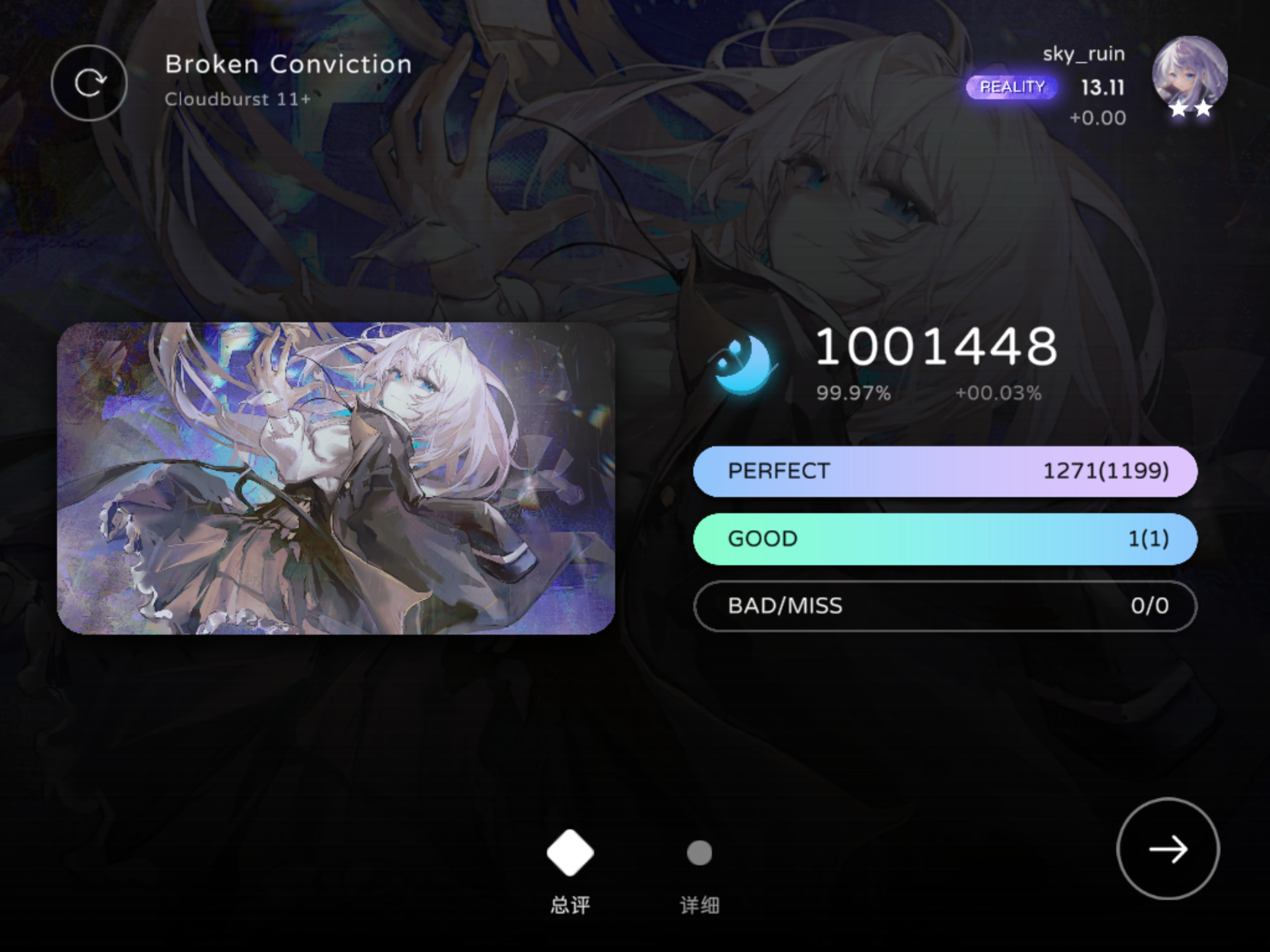
Task: Switch to the 详细 tab label
Action: (699, 906)
